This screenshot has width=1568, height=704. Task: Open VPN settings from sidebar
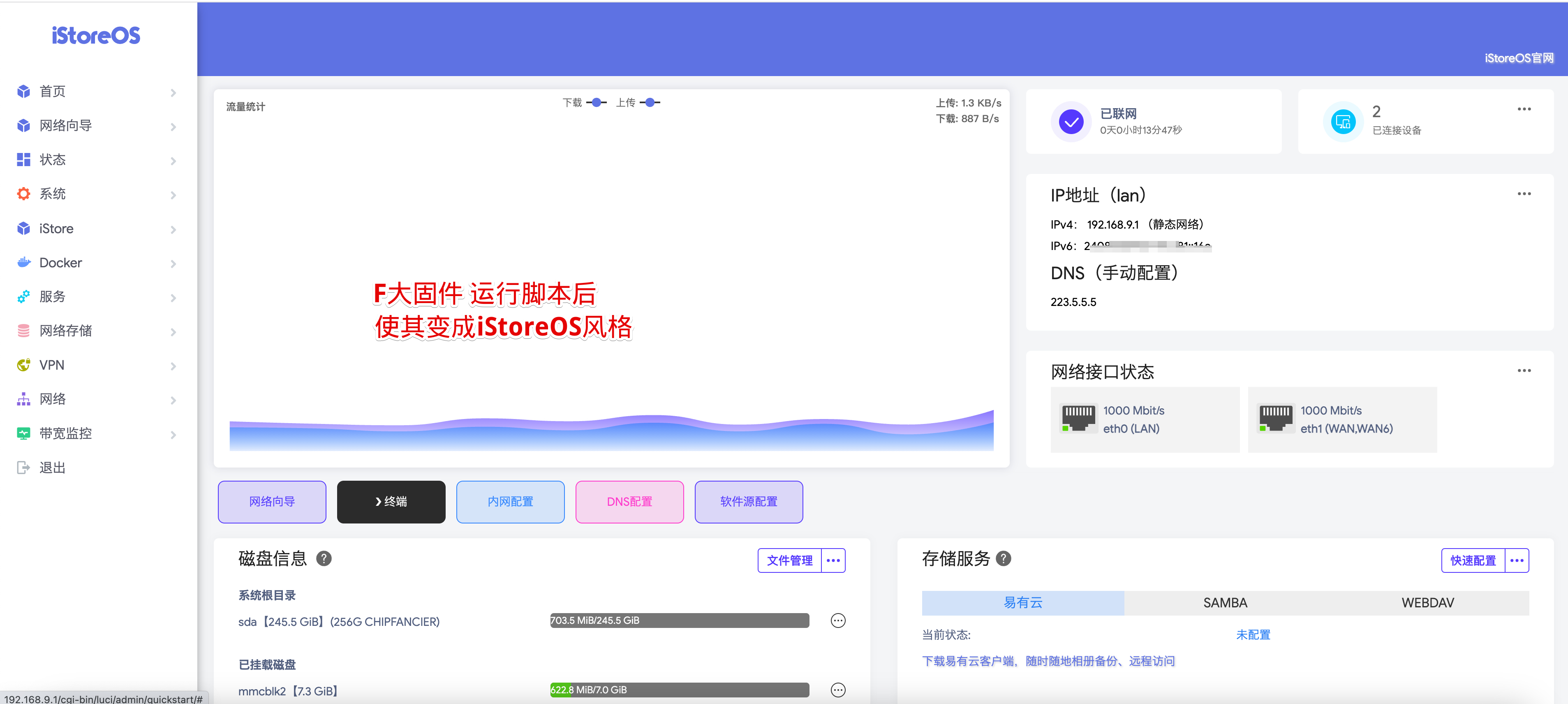52,365
